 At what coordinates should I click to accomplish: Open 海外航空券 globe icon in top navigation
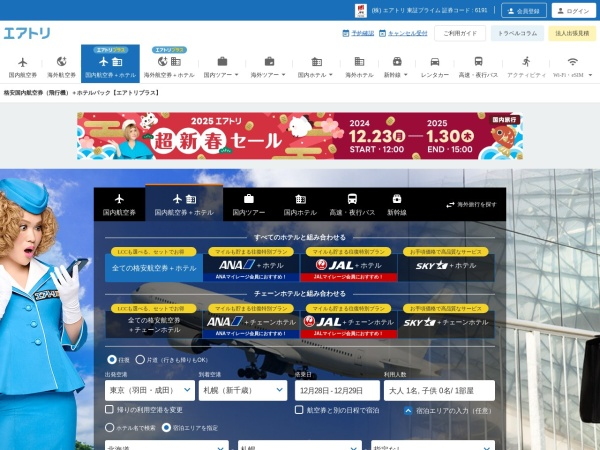click(61, 62)
